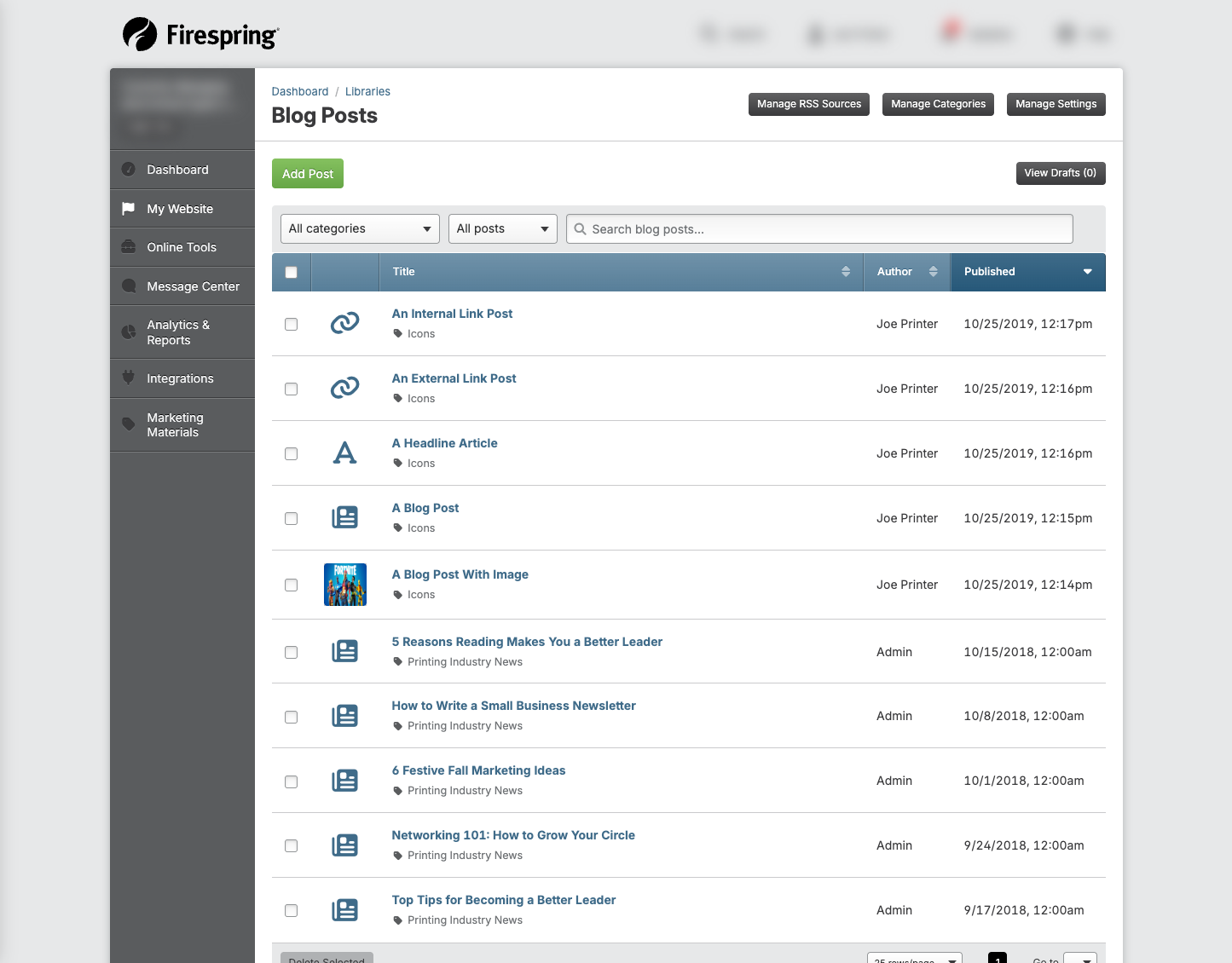The height and width of the screenshot is (963, 1232).
Task: Sort by the Title column header
Action: tap(622, 272)
